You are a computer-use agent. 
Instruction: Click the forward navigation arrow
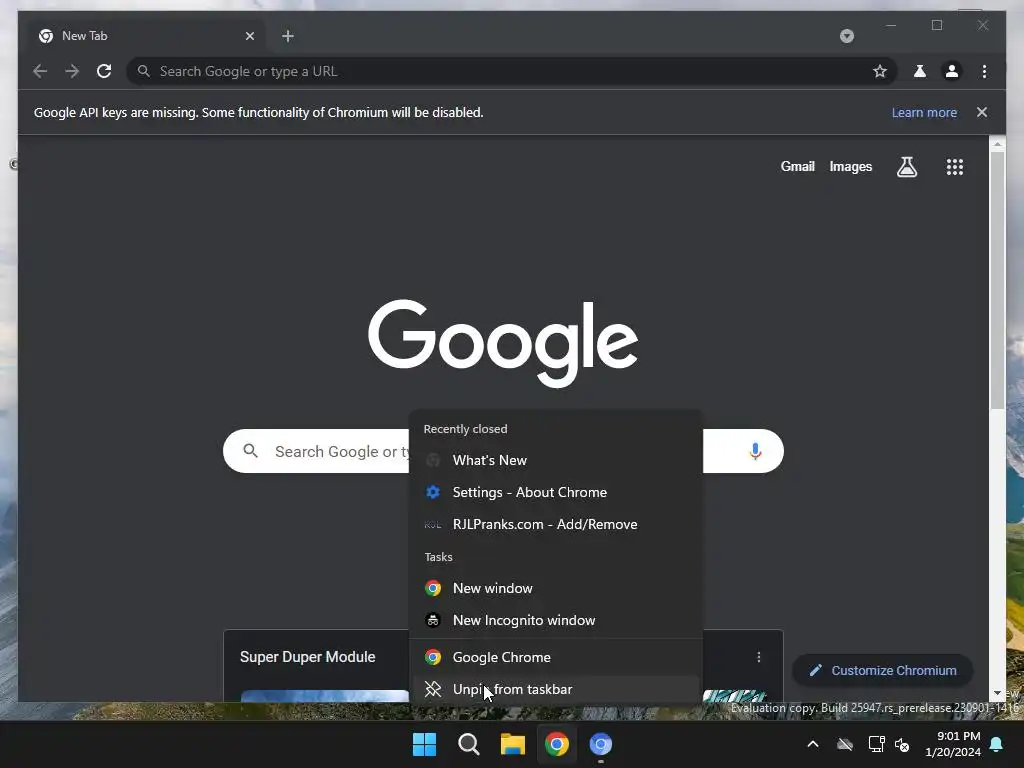point(72,71)
